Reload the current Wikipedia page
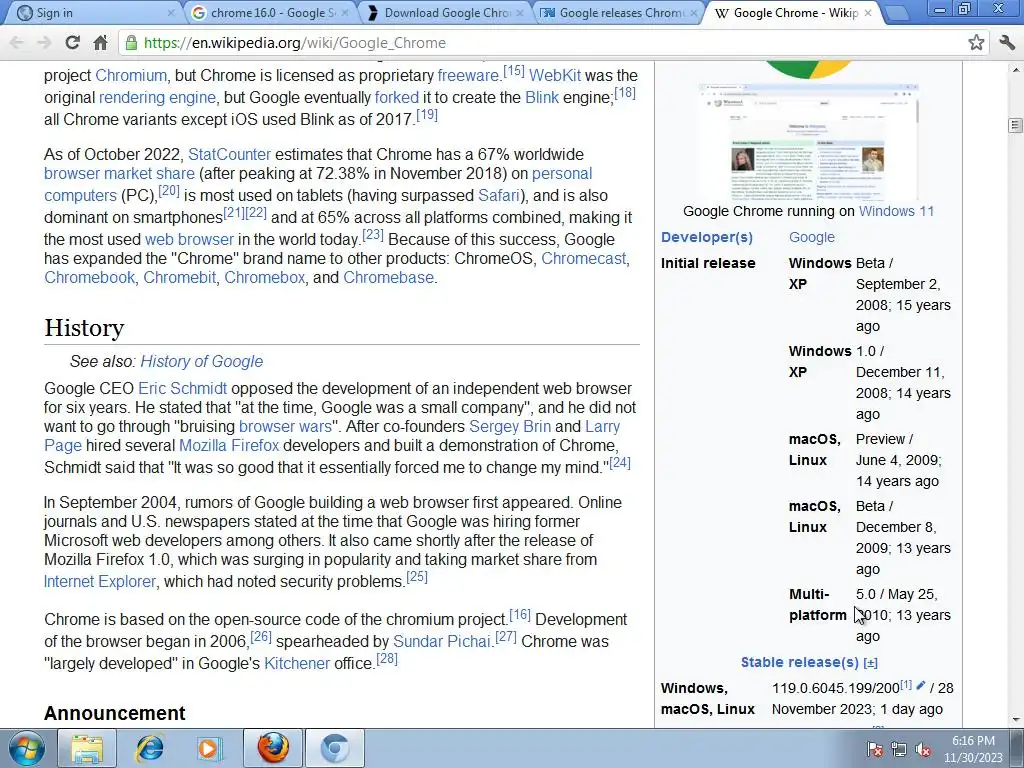Image resolution: width=1024 pixels, height=768 pixels. pos(72,43)
